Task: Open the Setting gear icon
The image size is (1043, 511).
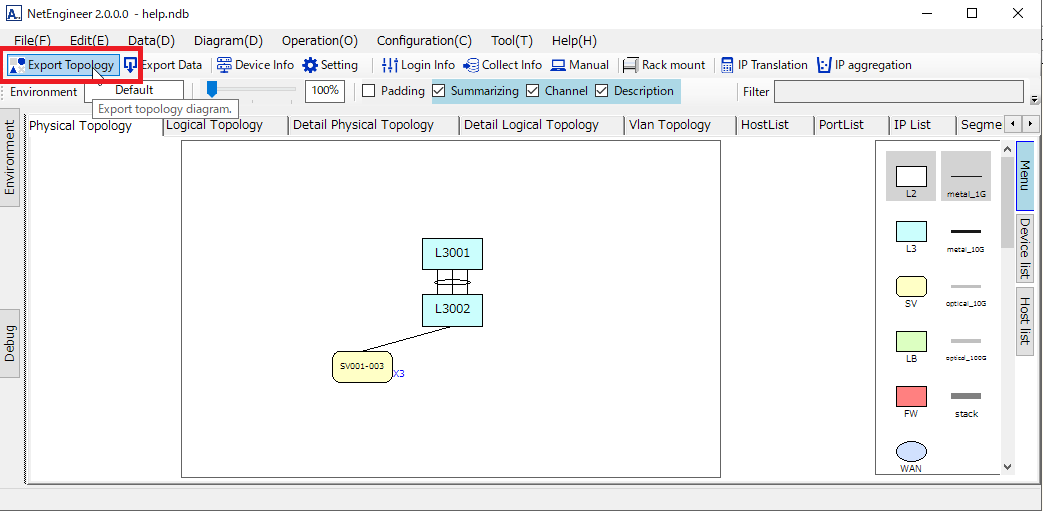Action: coord(310,65)
